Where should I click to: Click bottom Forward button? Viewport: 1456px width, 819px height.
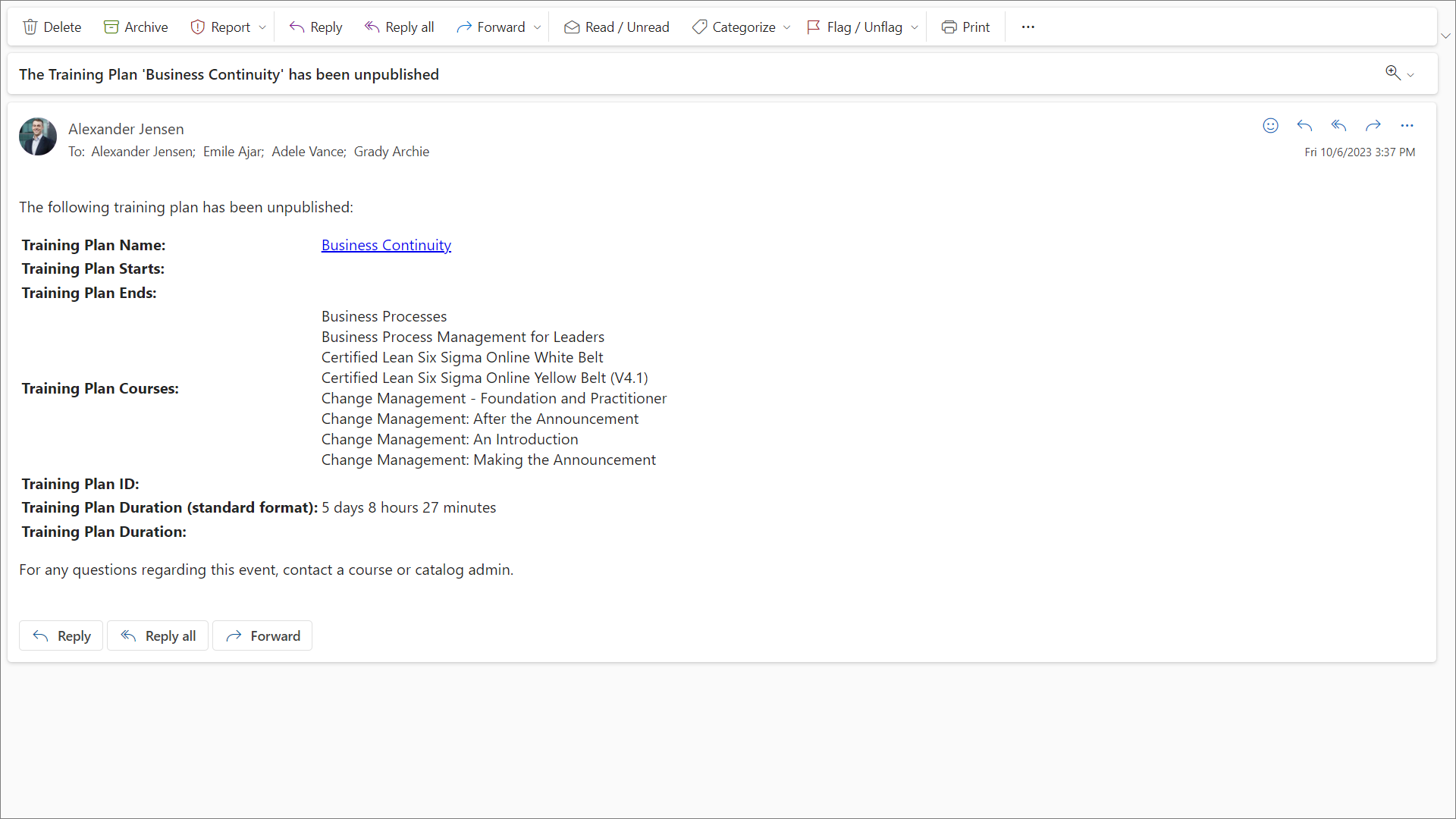point(262,635)
